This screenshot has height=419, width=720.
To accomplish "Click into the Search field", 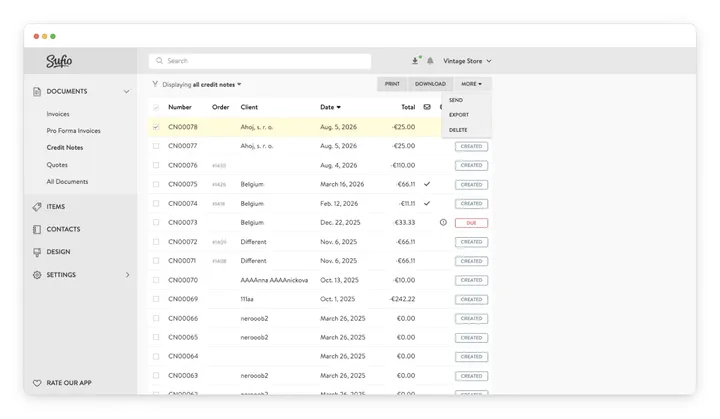I will click(260, 61).
